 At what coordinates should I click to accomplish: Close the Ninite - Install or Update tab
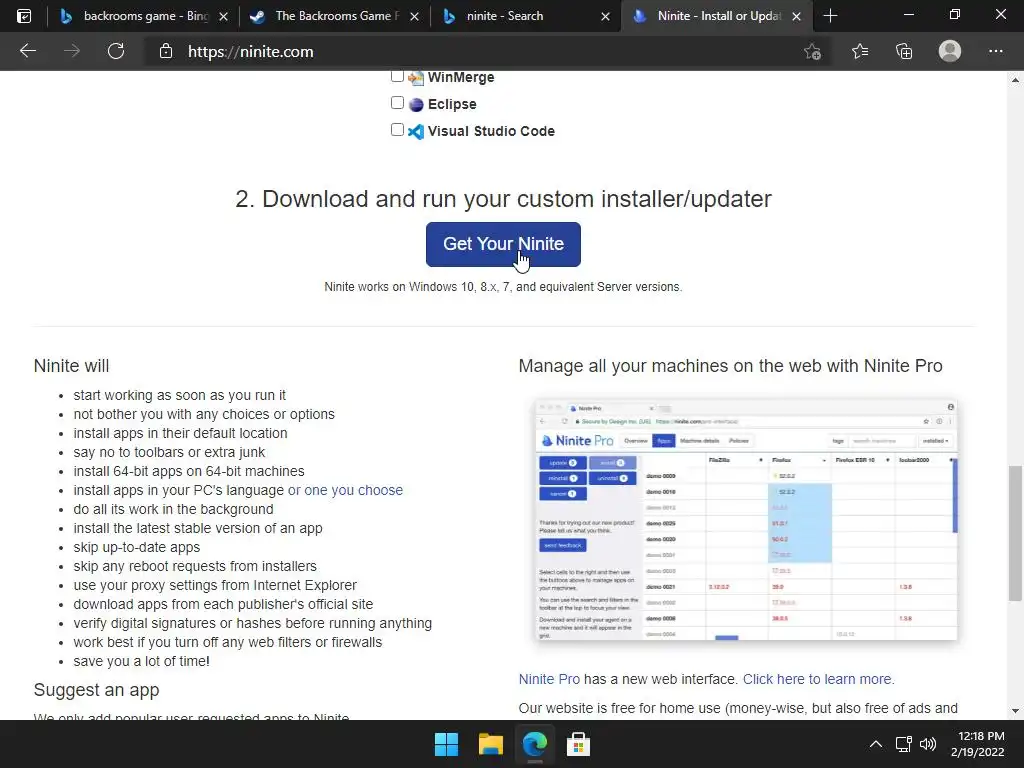[x=796, y=16]
